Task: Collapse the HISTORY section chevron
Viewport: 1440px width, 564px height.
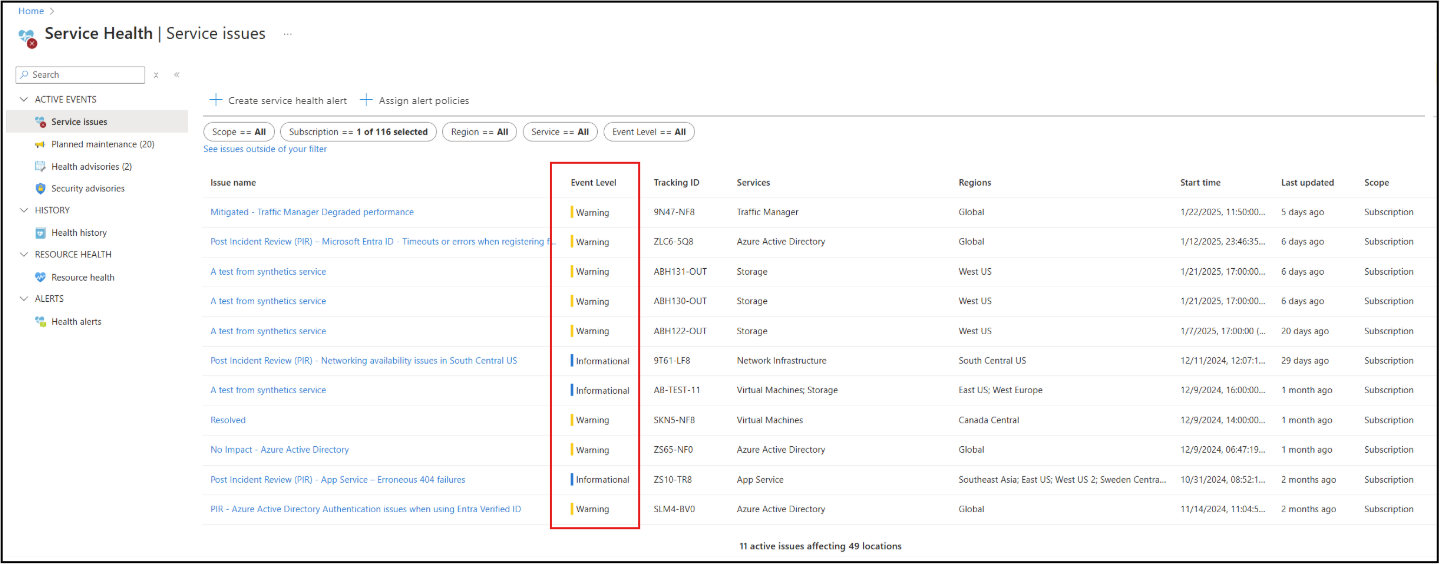Action: pyautogui.click(x=24, y=211)
